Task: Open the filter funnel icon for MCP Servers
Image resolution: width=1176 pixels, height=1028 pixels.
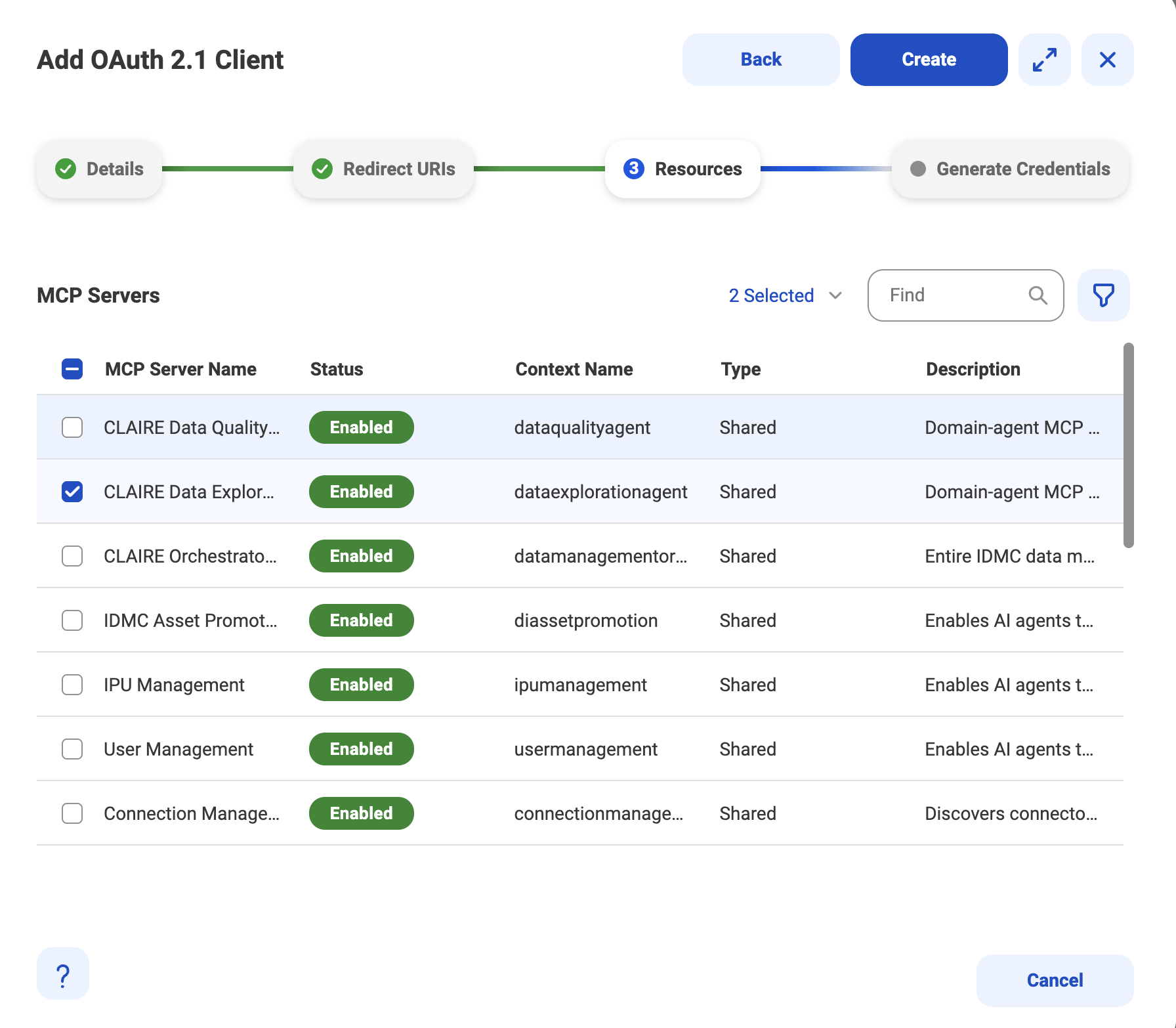Action: tap(1103, 295)
